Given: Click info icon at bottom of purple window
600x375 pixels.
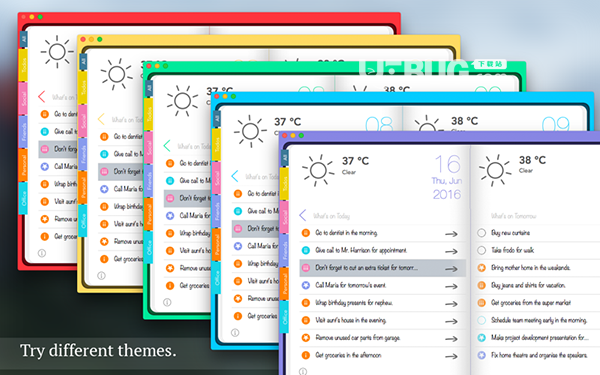Looking at the screenshot, I should coord(303,371).
